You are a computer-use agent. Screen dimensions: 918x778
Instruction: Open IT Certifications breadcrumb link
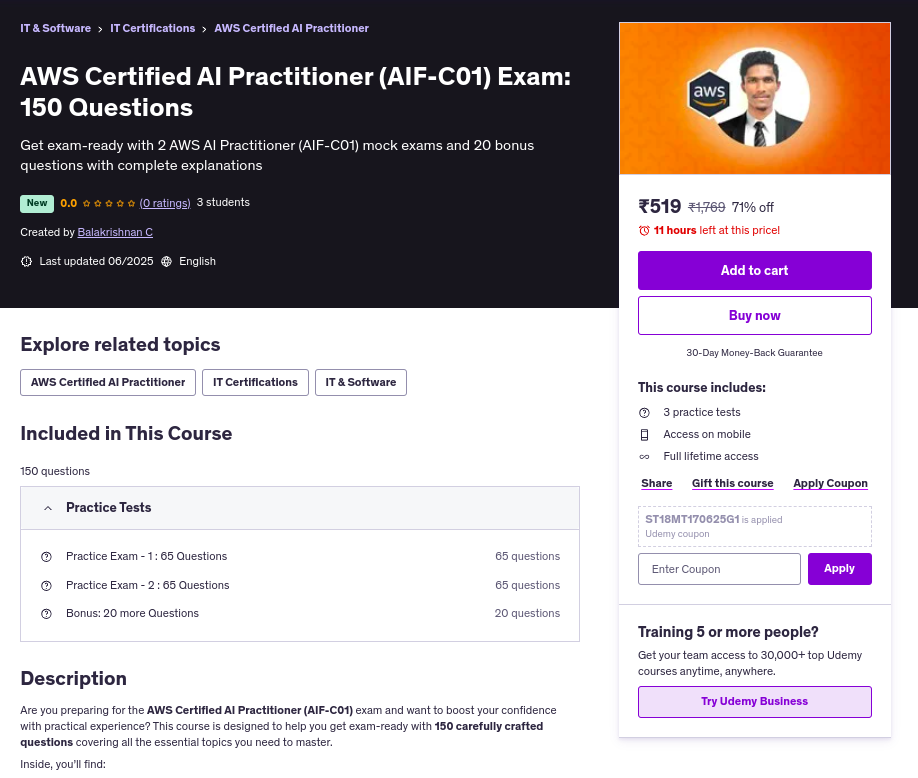coord(152,28)
